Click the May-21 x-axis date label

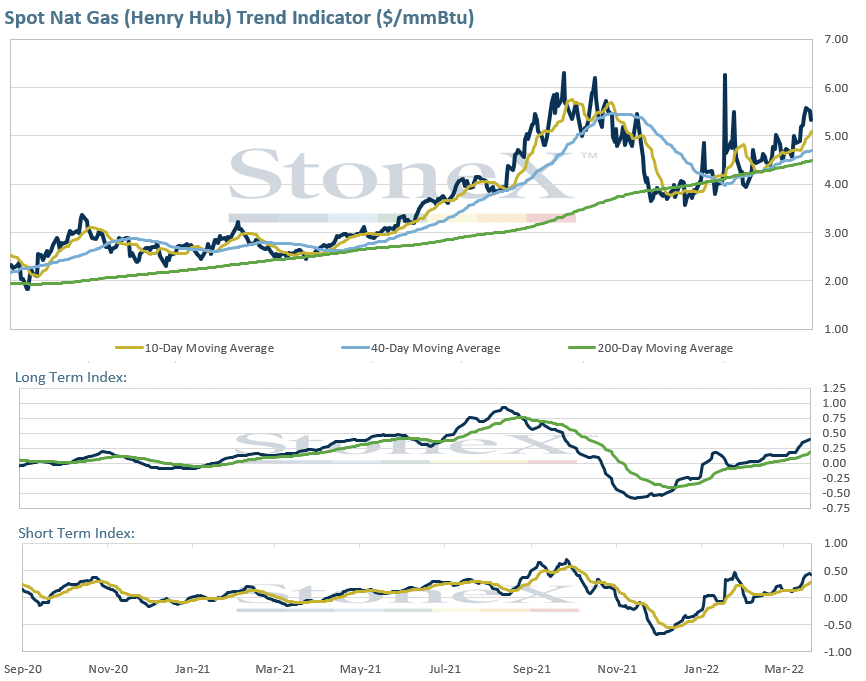click(x=360, y=669)
